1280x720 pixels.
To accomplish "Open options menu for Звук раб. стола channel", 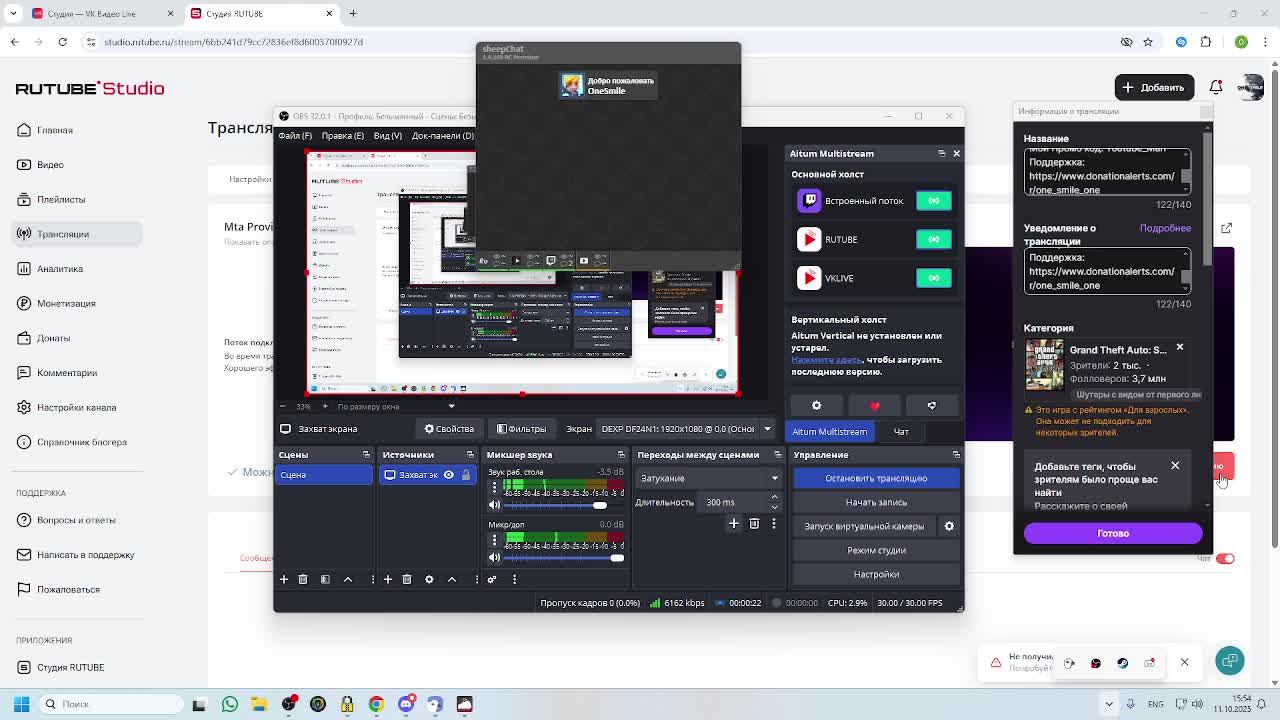I will coord(494,487).
